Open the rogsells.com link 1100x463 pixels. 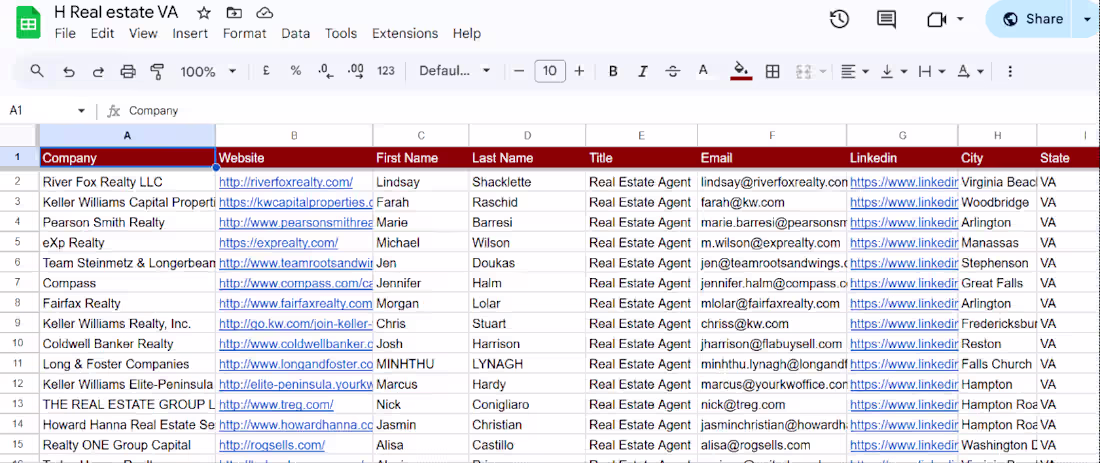point(271,445)
